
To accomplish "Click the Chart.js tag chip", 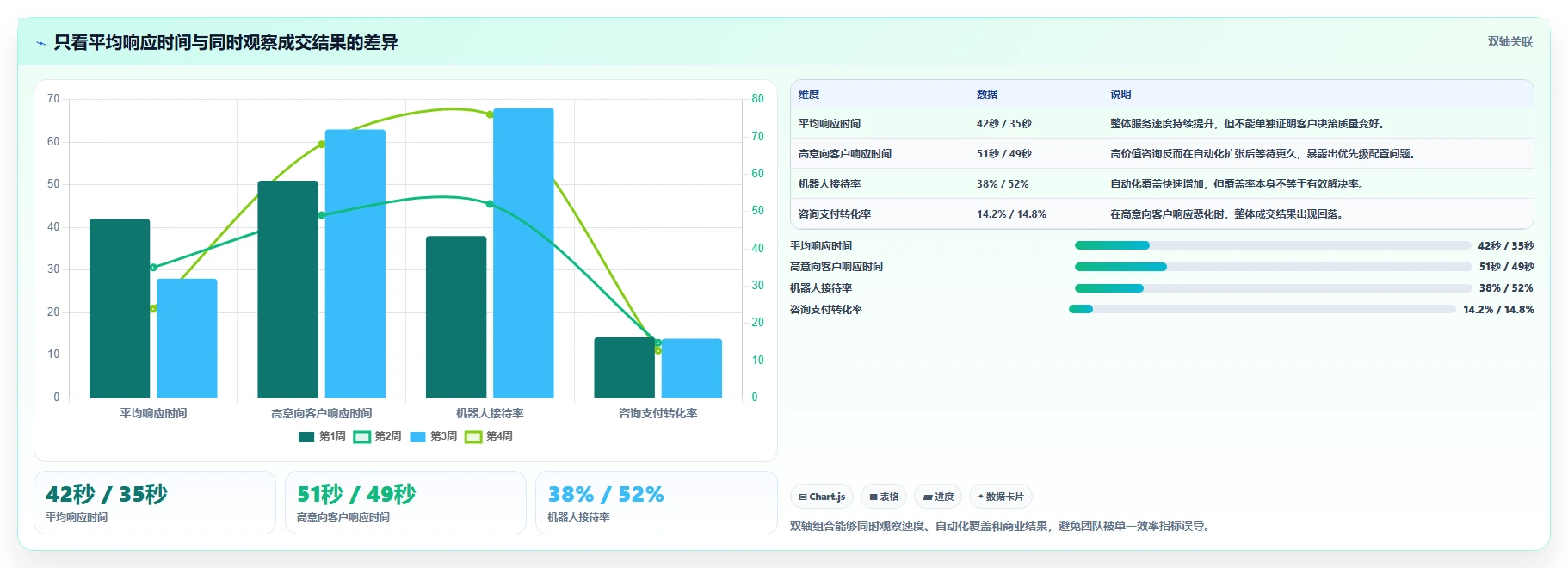I will point(822,497).
